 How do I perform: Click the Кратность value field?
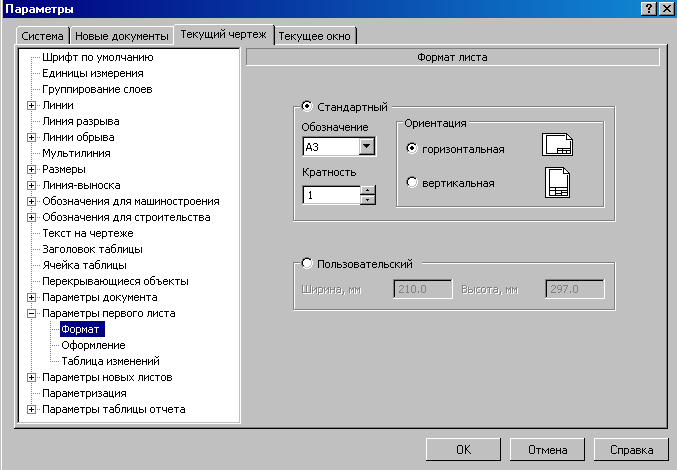click(331, 195)
